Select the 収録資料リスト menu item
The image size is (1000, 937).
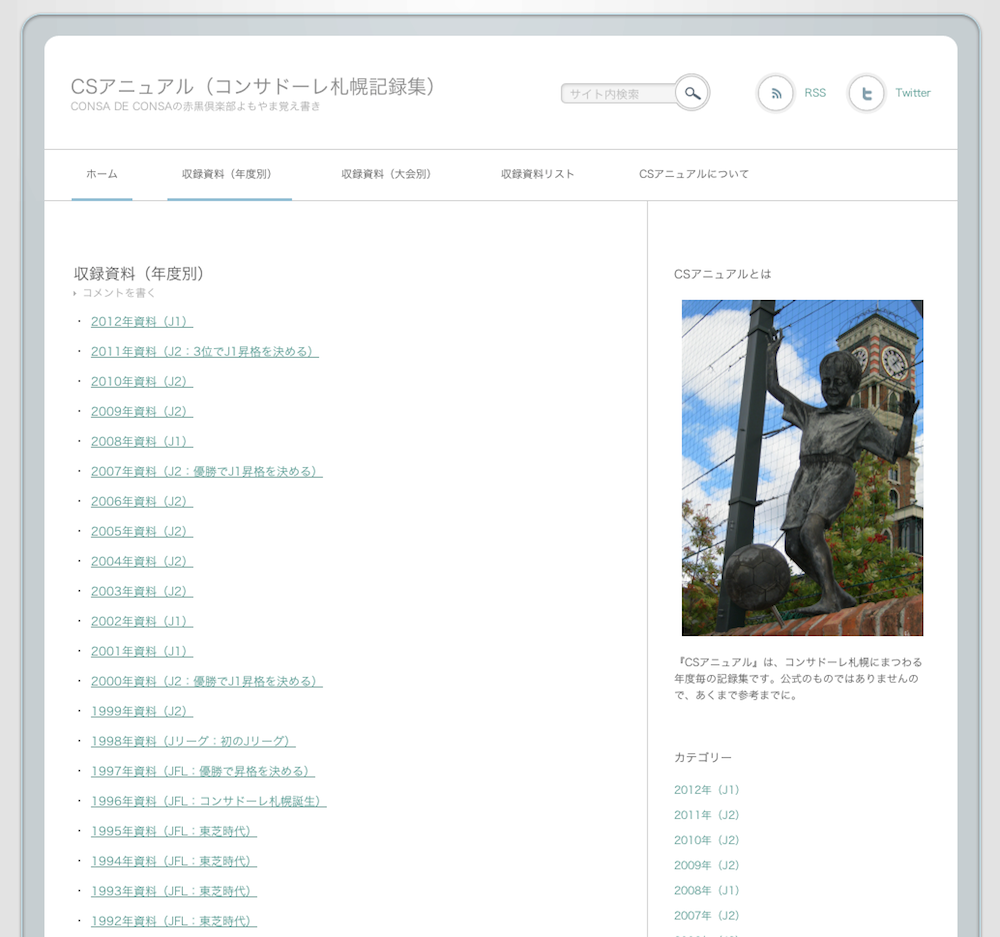coord(538,174)
